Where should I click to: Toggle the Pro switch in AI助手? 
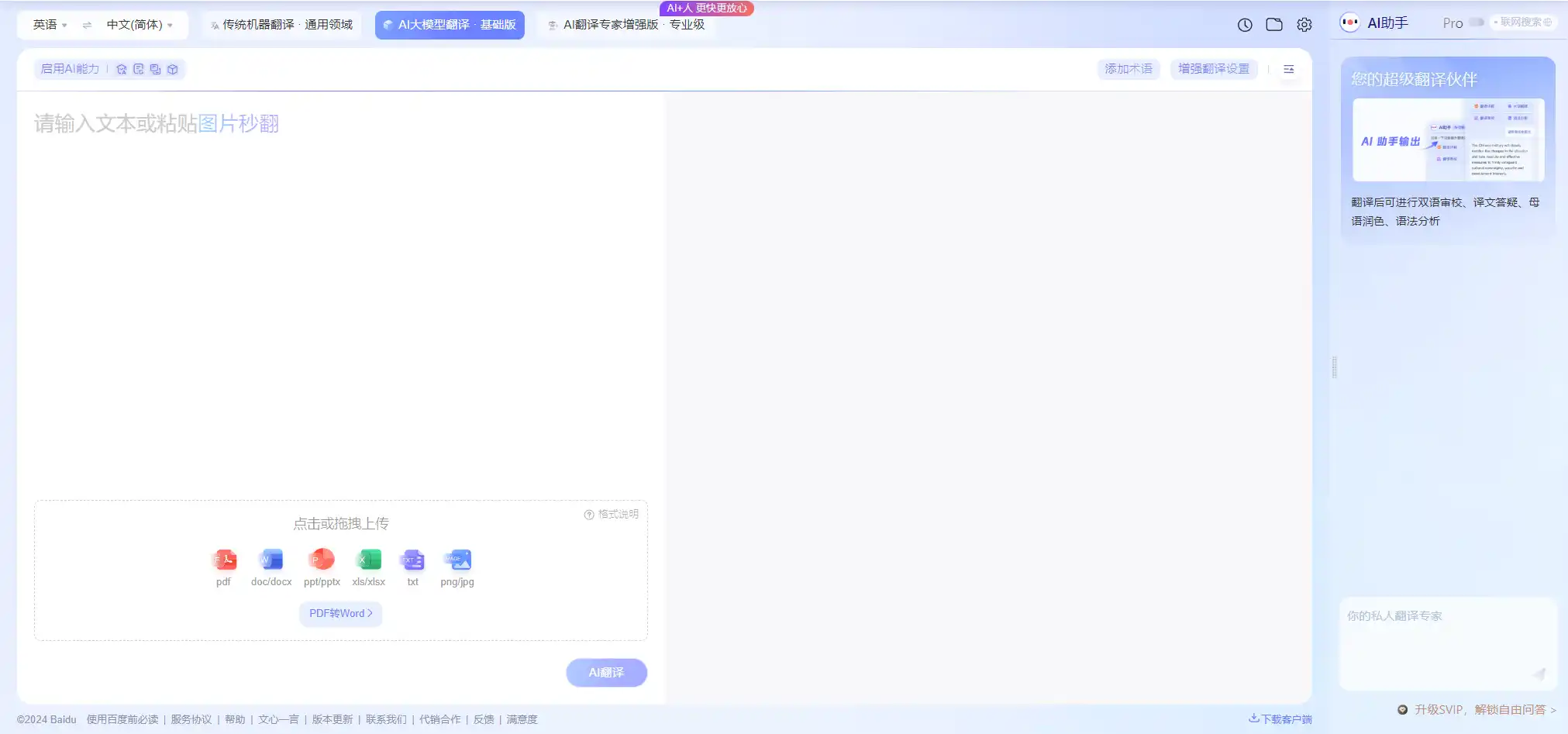(x=1477, y=22)
